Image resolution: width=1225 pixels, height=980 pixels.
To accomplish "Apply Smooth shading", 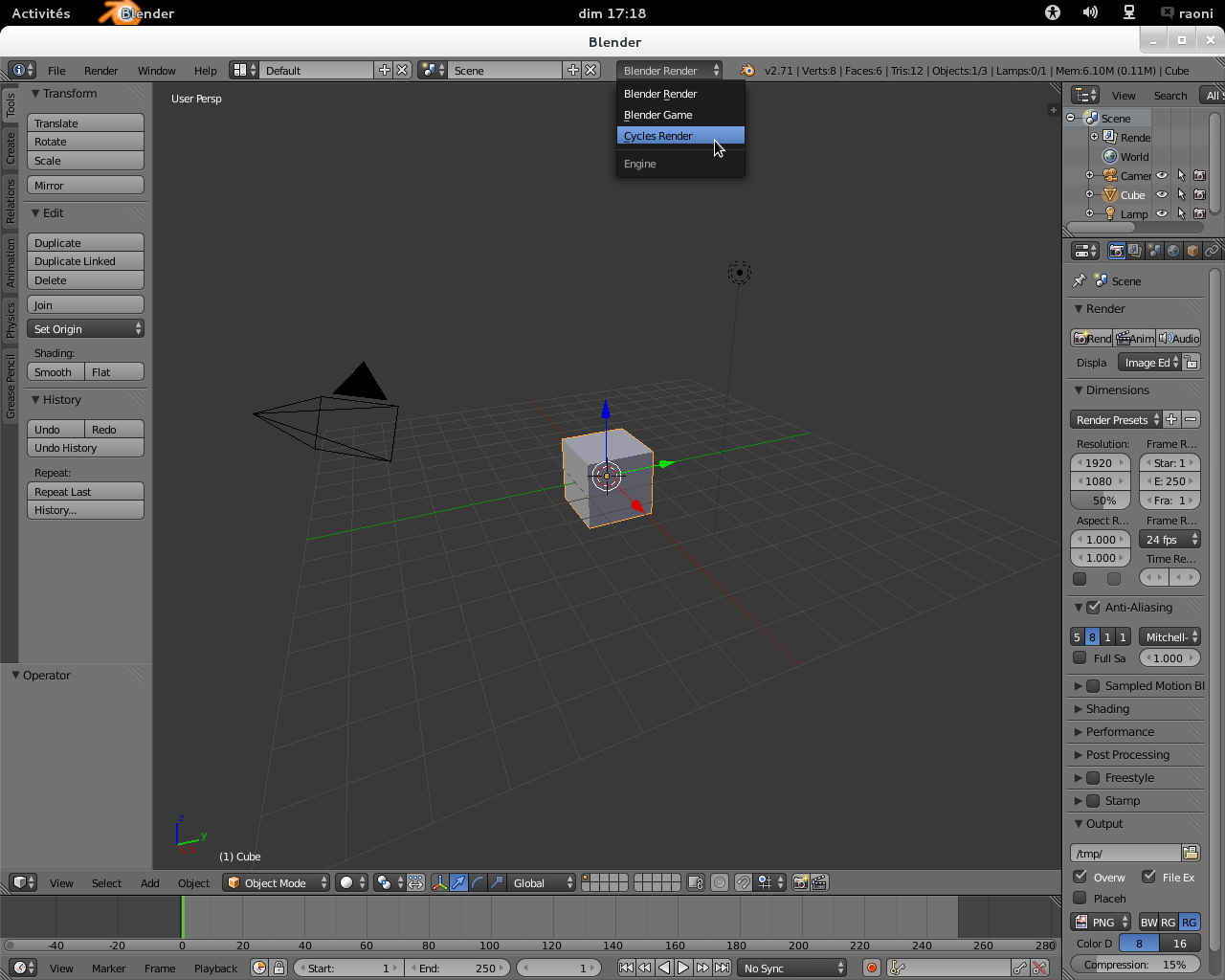I will pos(56,372).
